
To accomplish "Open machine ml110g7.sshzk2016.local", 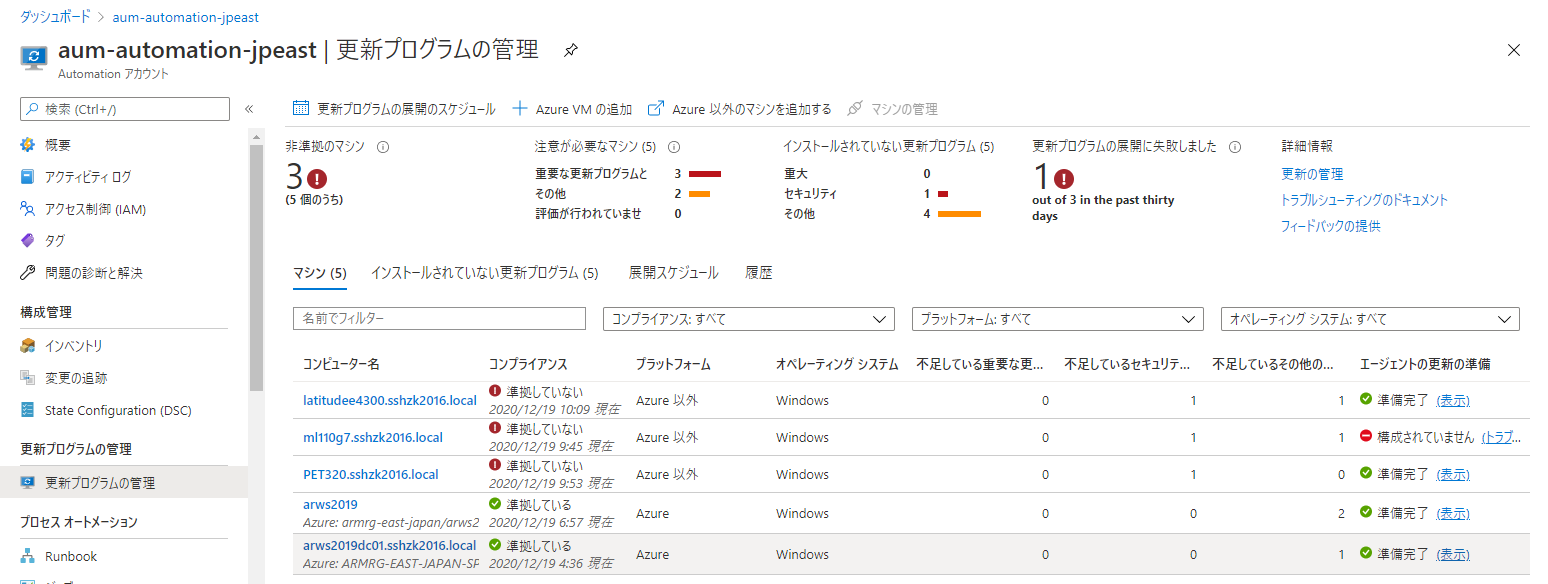I will (373, 437).
